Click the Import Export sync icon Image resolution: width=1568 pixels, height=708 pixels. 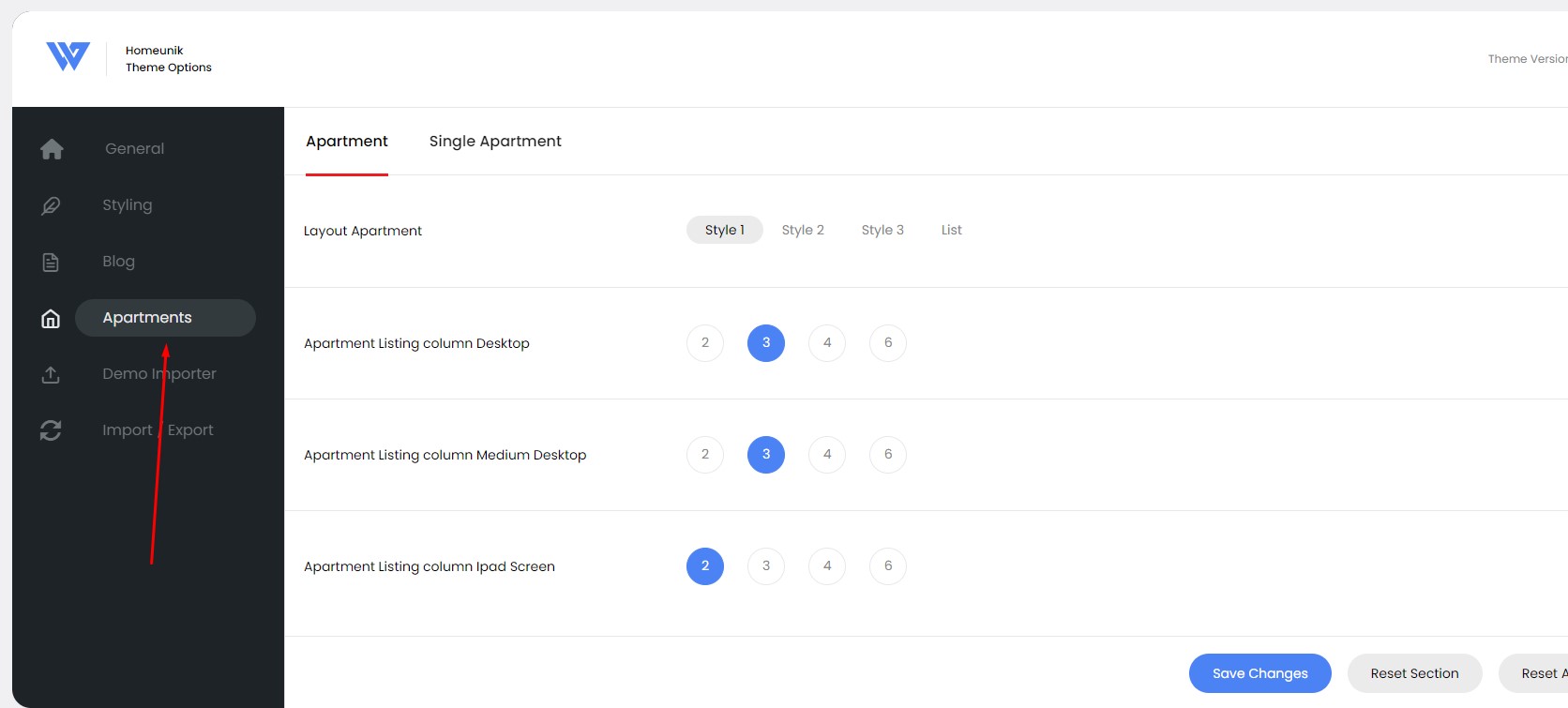pyautogui.click(x=51, y=430)
